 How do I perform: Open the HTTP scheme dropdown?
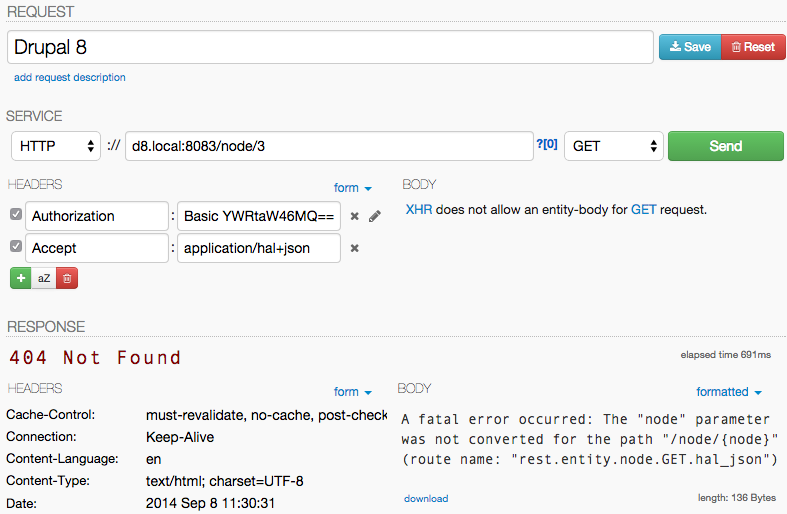click(x=56, y=146)
